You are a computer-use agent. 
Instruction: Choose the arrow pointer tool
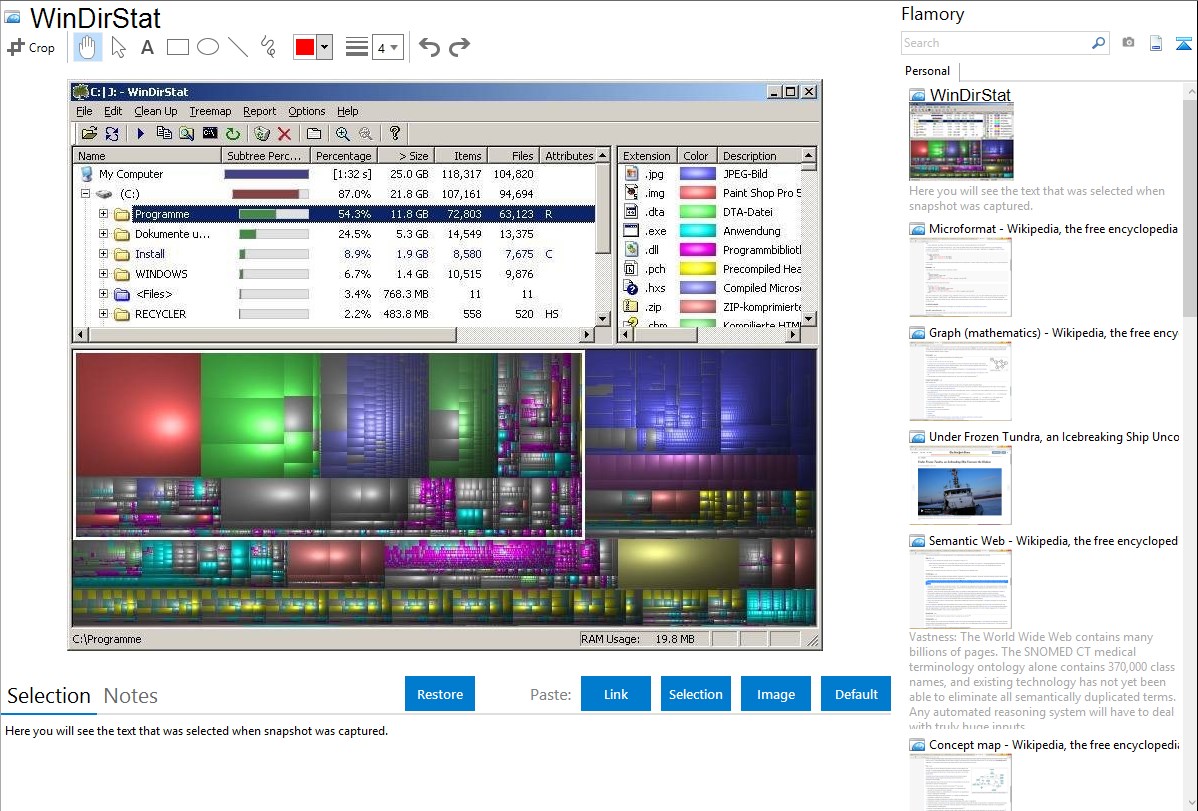[118, 47]
